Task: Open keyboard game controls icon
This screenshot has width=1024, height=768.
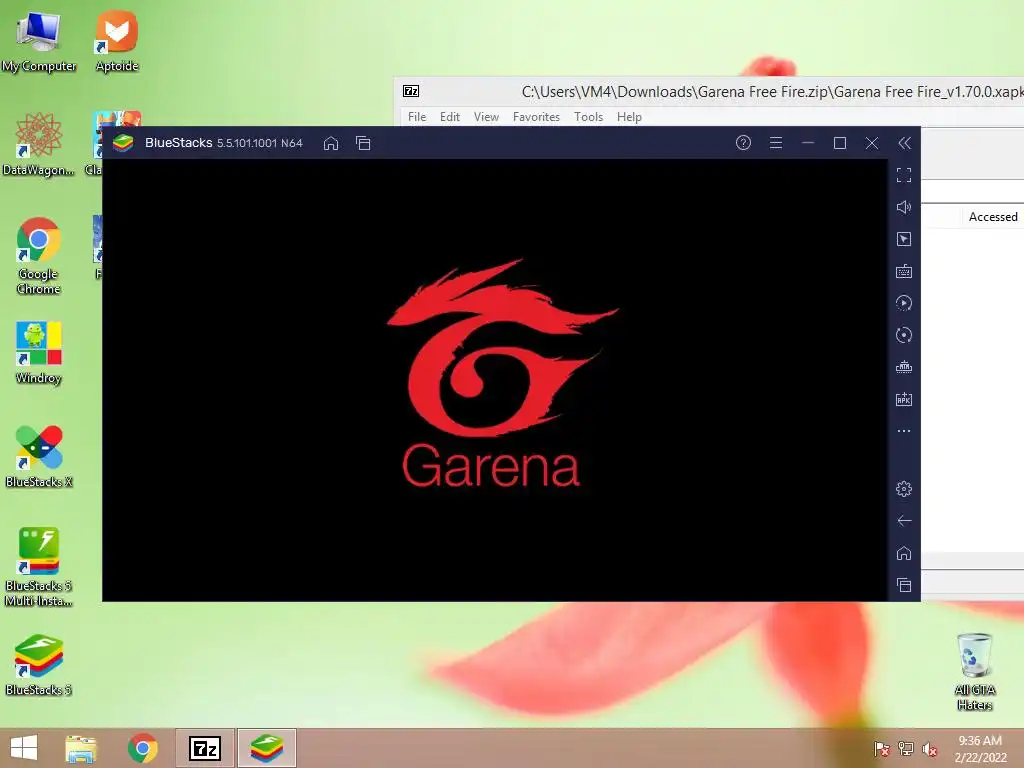Action: (x=904, y=272)
